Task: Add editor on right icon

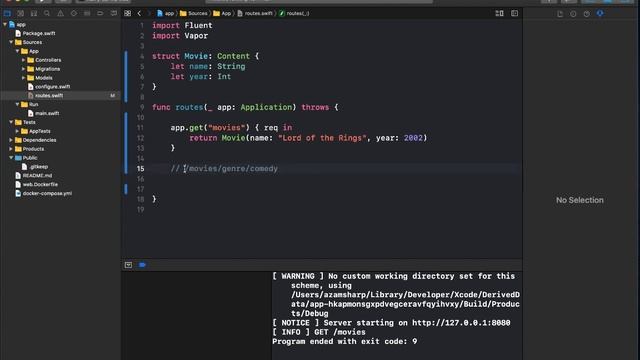Action: pos(514,13)
